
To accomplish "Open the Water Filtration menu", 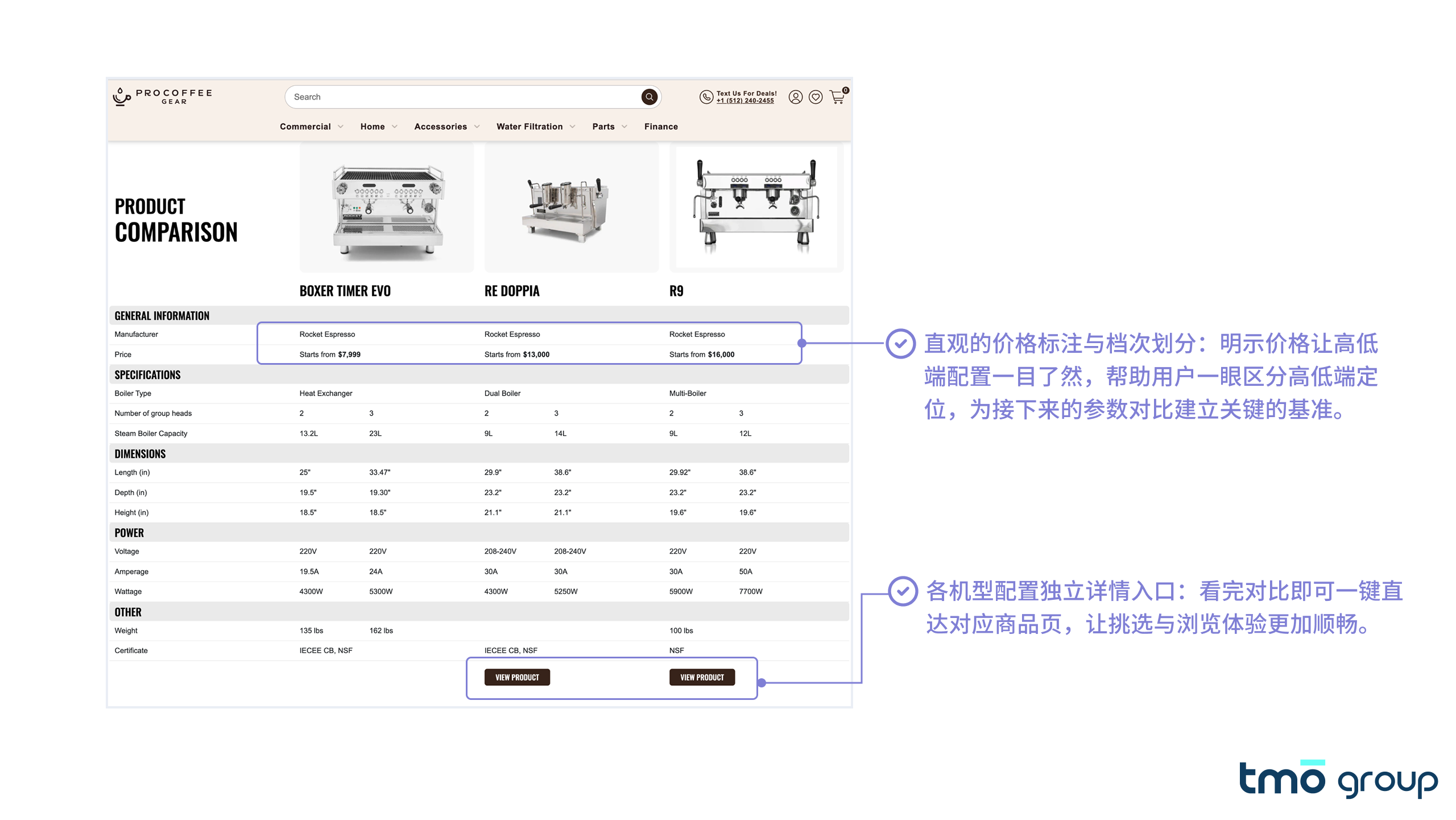I will point(530,126).
